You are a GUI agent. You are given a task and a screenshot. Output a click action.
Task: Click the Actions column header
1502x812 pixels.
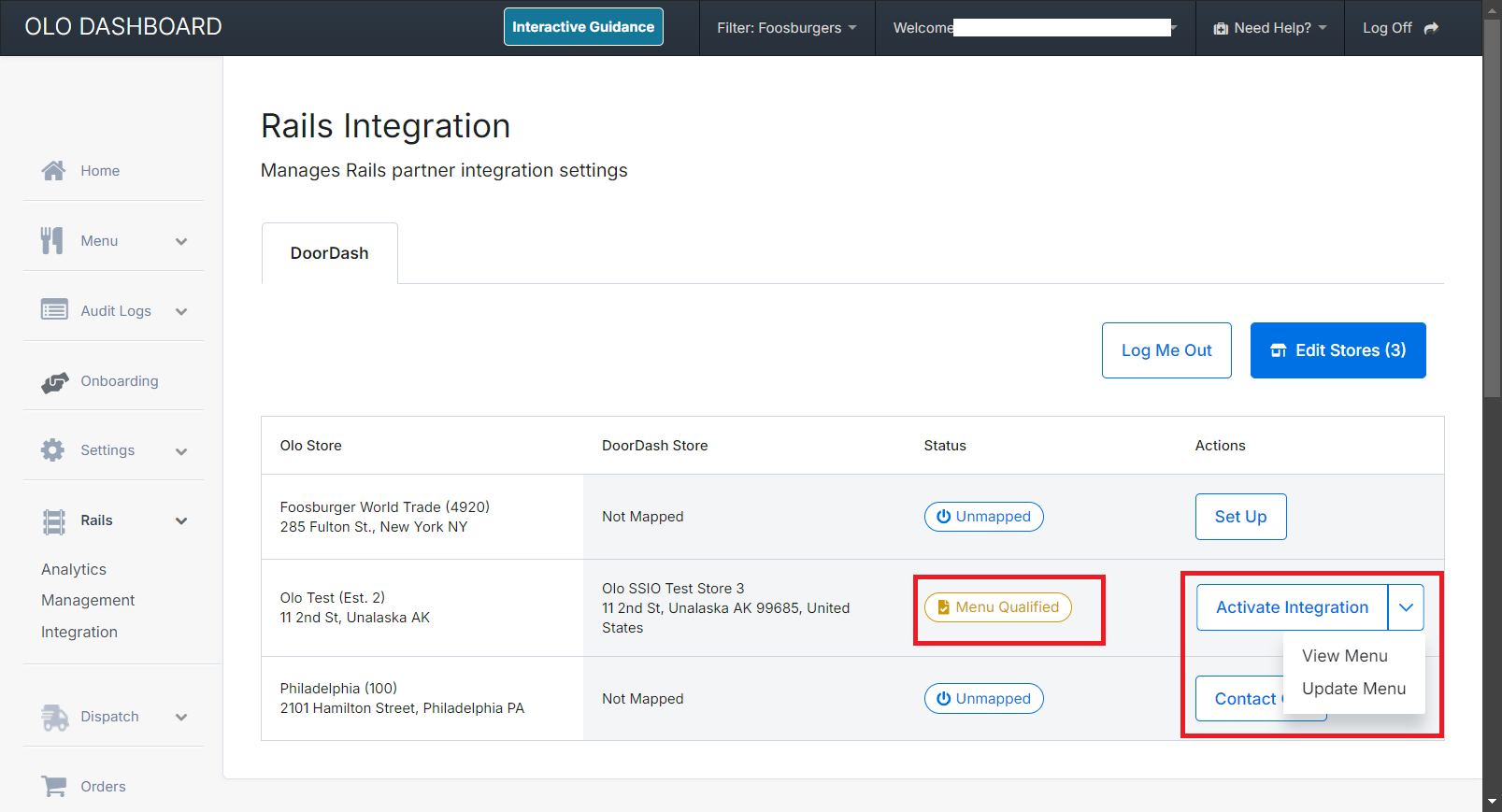pyautogui.click(x=1221, y=446)
